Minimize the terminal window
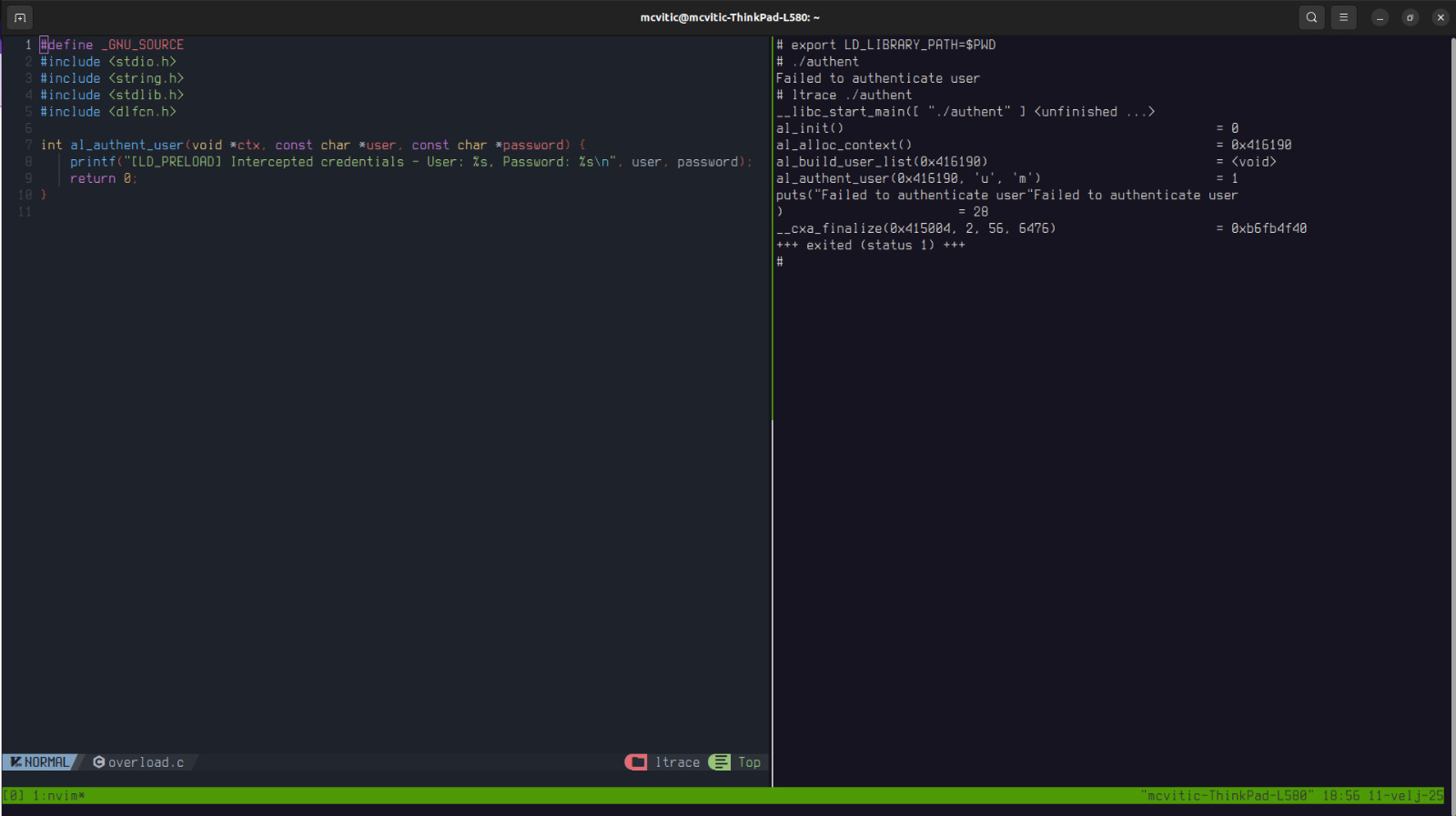Screen dimensions: 1456x816 tap(1380, 17)
